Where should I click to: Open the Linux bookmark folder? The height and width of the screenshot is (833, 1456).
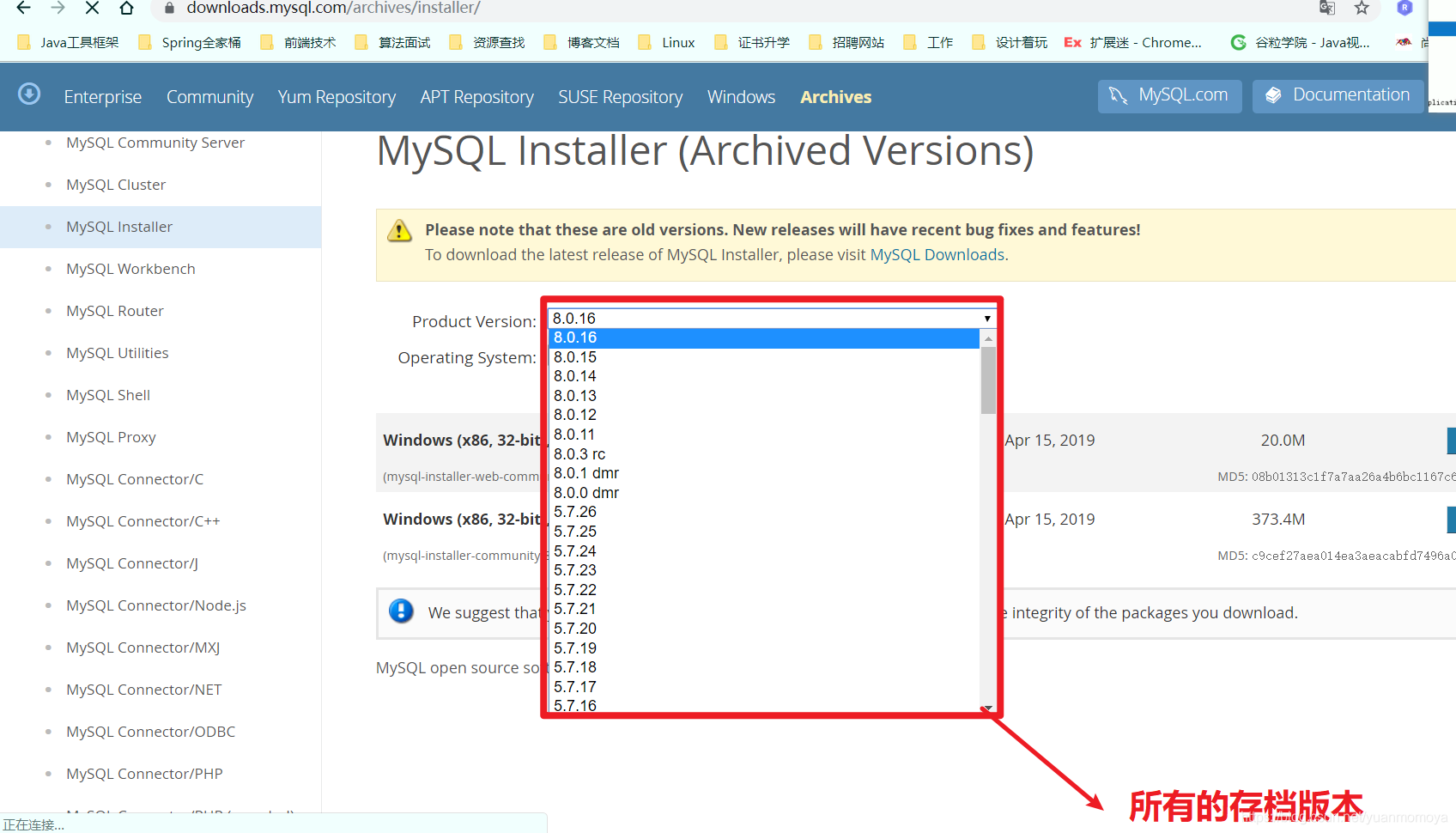tap(666, 42)
